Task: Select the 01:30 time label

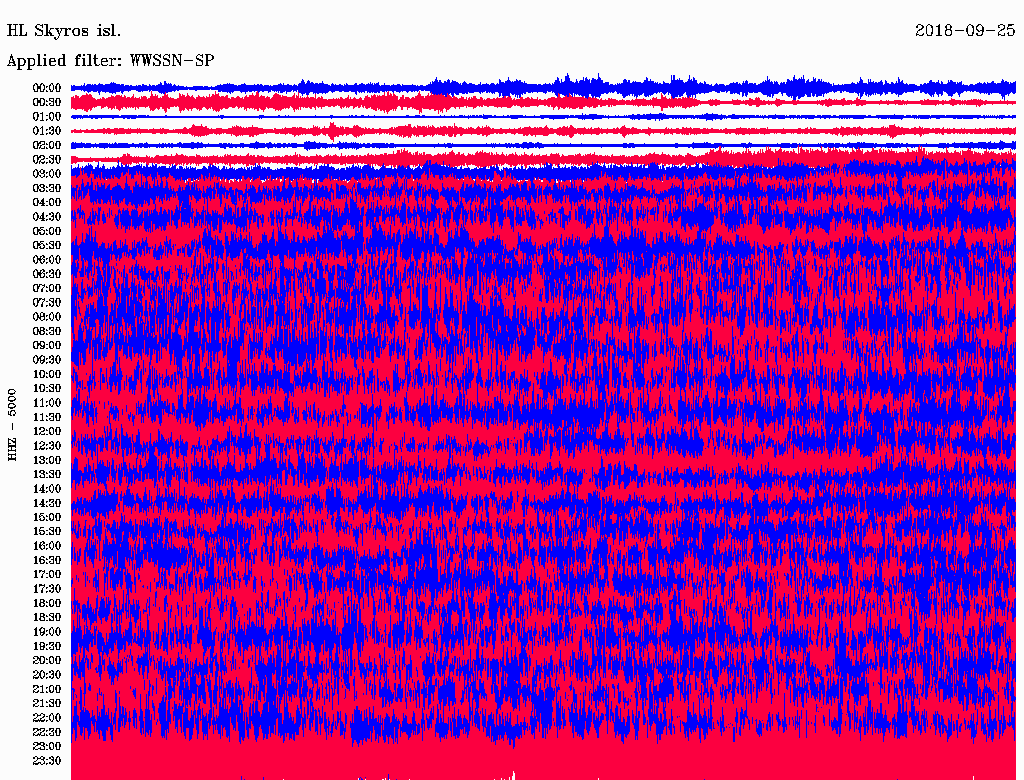Action: click(47, 131)
